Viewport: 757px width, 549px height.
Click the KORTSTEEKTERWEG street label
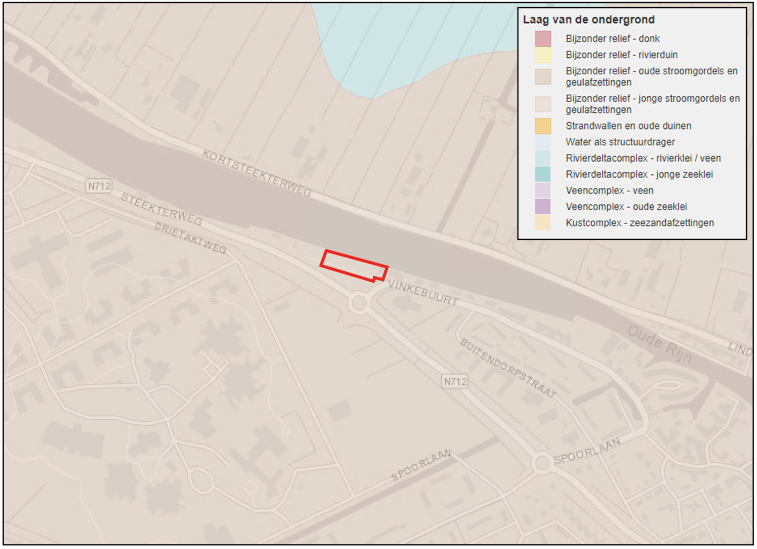(x=257, y=173)
